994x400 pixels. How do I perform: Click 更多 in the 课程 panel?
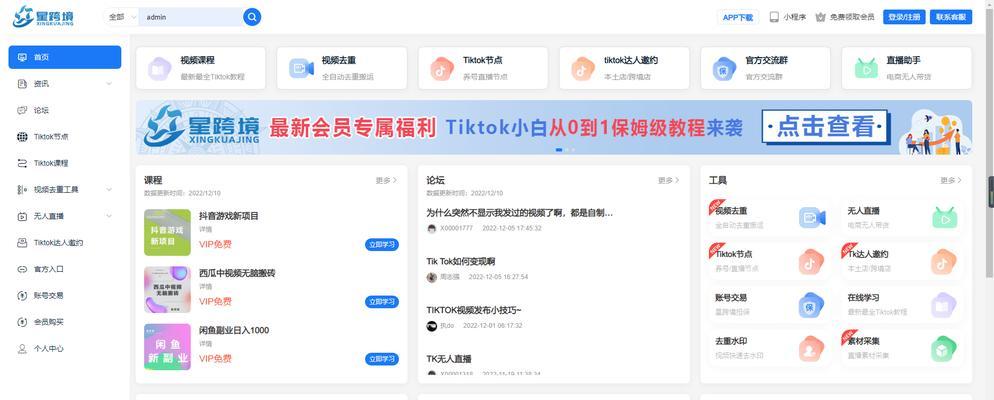pos(386,181)
